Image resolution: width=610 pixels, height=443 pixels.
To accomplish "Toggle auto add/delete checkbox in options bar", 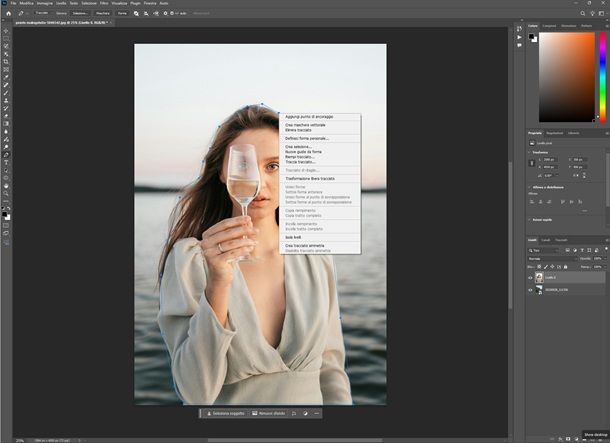I will [172, 13].
